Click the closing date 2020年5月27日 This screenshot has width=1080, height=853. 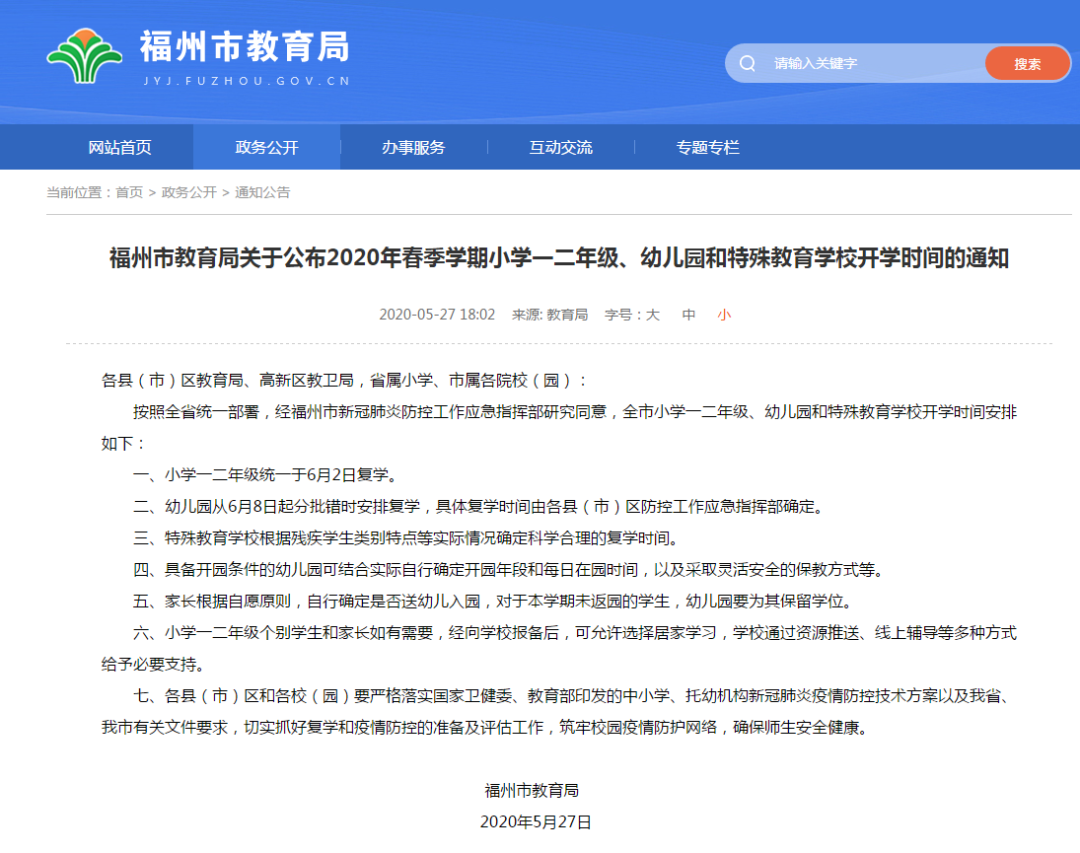pos(535,822)
